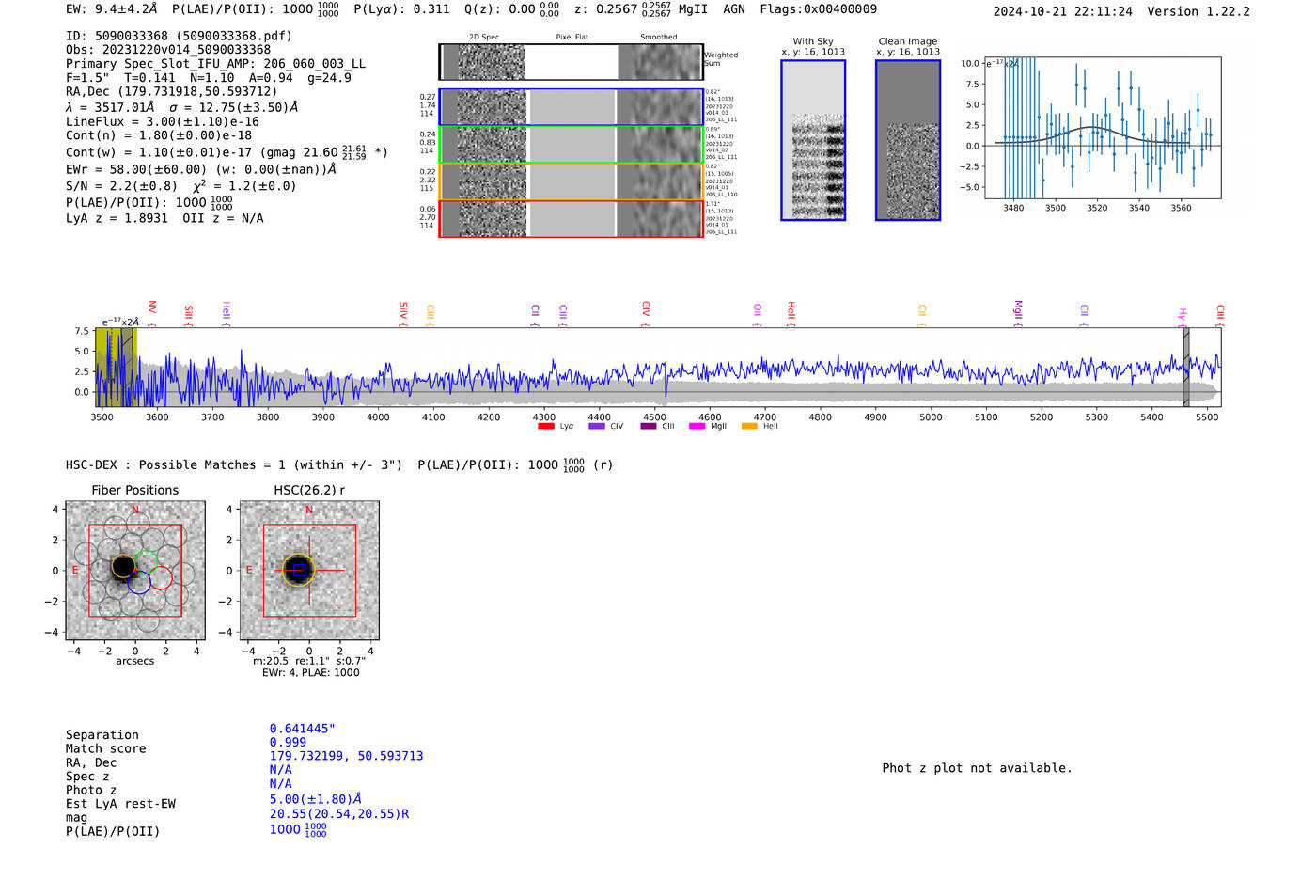The image size is (1316, 896).
Task: Select the orange-bordered 2D fiber spectrum row
Action: tap(571, 181)
